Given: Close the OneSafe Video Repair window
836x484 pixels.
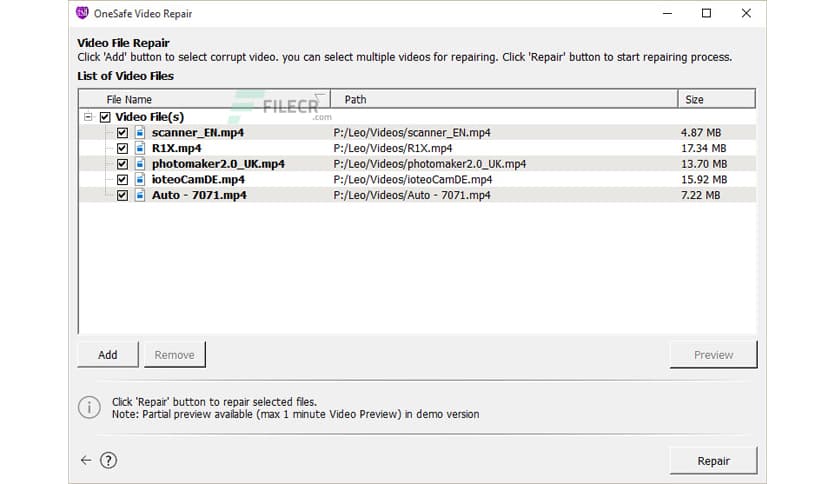Looking at the screenshot, I should click(x=746, y=13).
